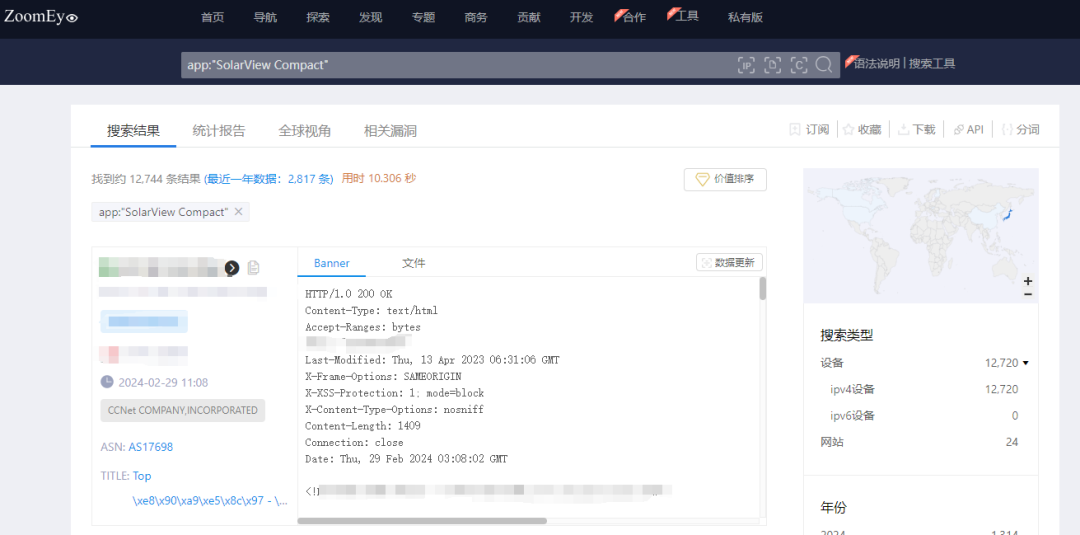This screenshot has height=535, width=1080.
Task: Open the 搜索工具 link
Action: pos(932,64)
